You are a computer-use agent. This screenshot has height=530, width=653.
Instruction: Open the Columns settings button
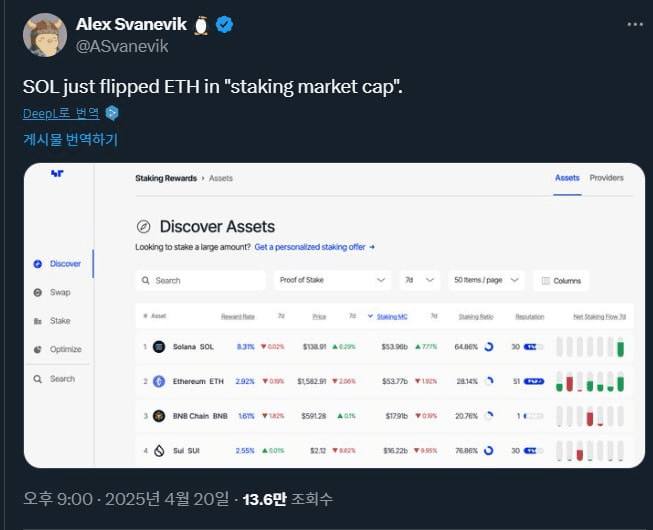pyautogui.click(x=561, y=281)
